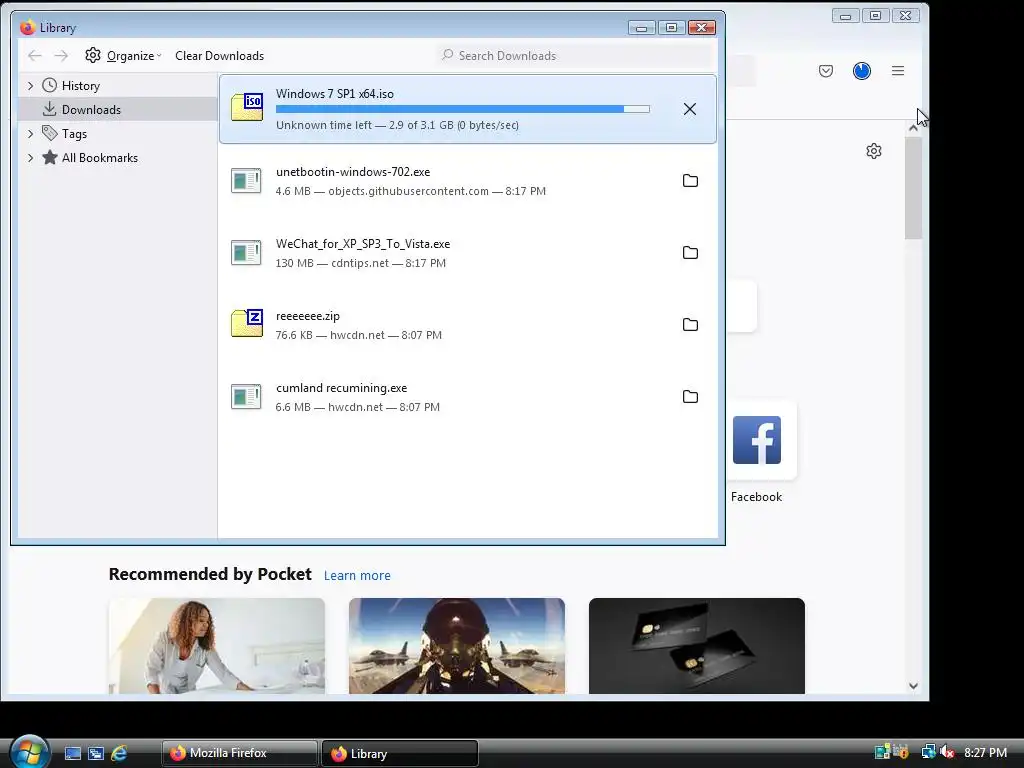
Task: Select History in the Library sidebar
Action: click(80, 86)
